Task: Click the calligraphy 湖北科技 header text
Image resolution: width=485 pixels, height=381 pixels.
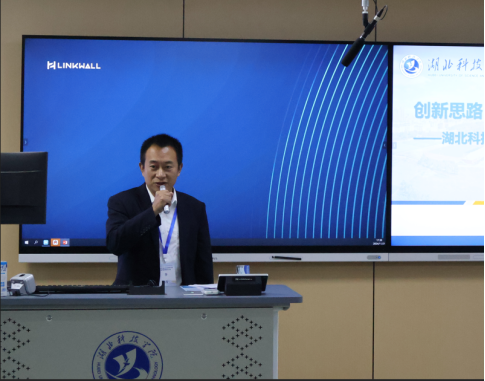Action: (x=455, y=65)
